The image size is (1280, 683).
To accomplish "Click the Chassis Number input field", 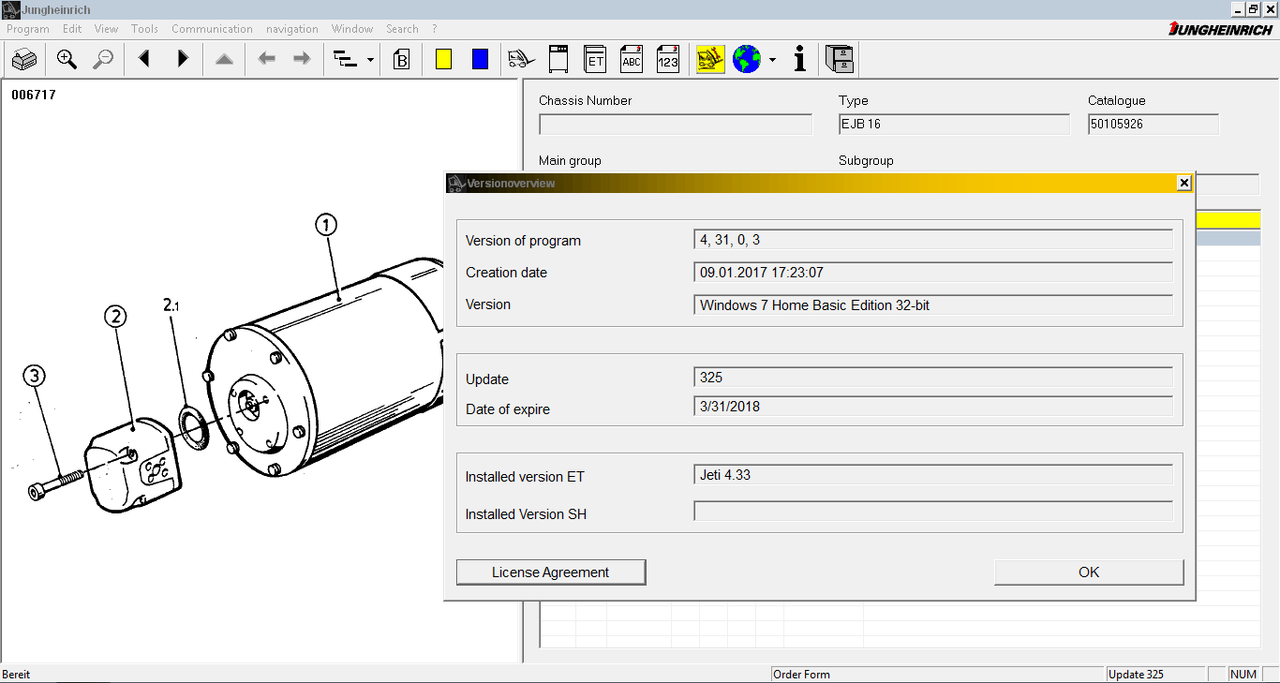I will 676,124.
